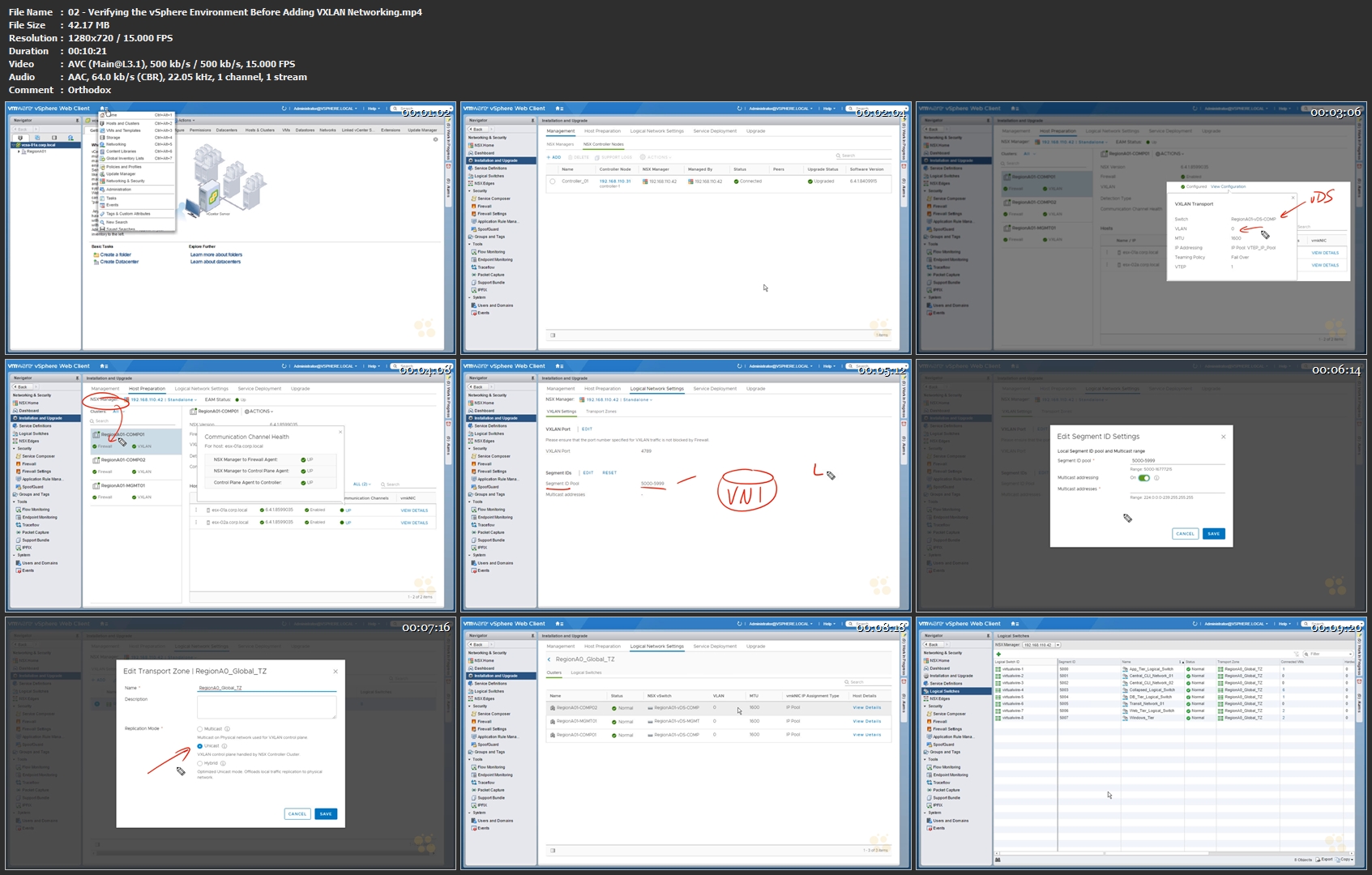The width and height of the screenshot is (1372, 875).
Task: Close the Communication Channel Health popup in 00:04:08 frame
Action: [x=340, y=432]
